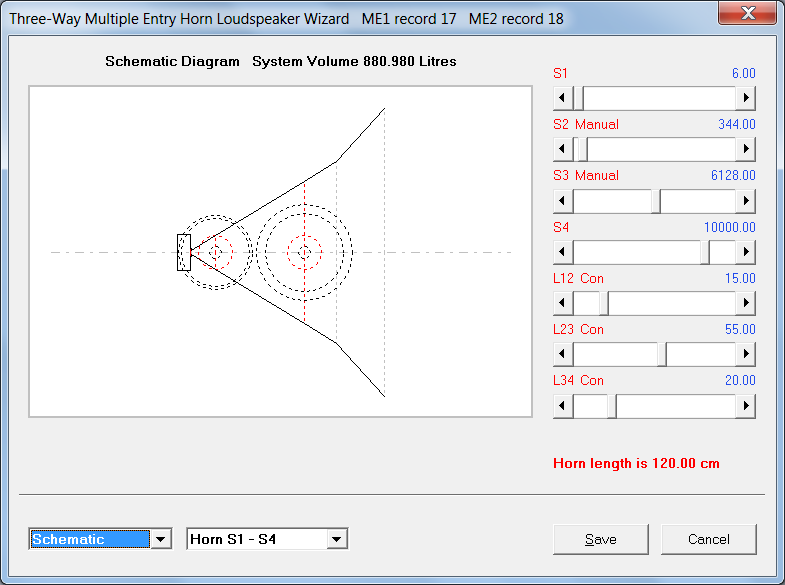Click the L23 Con slider thumb
The height and width of the screenshot is (585, 785).
click(662, 354)
